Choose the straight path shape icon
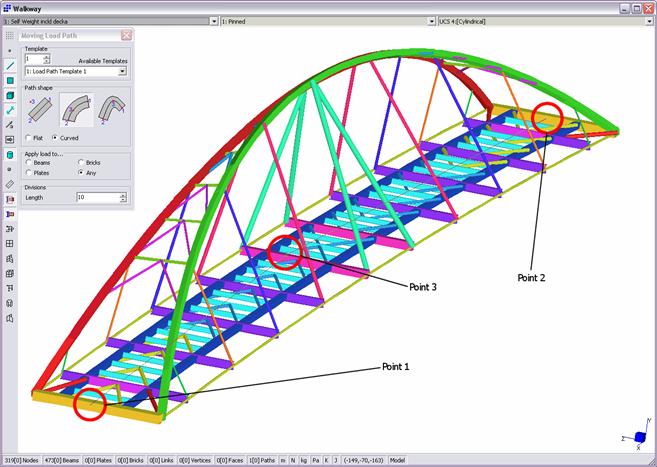 [x=39, y=108]
